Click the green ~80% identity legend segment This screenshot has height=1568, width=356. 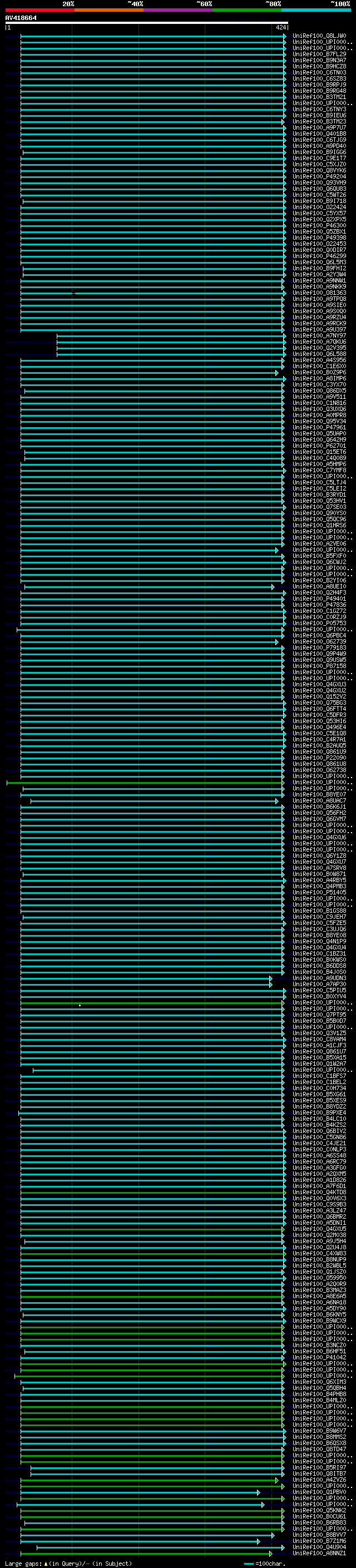[x=247, y=10]
